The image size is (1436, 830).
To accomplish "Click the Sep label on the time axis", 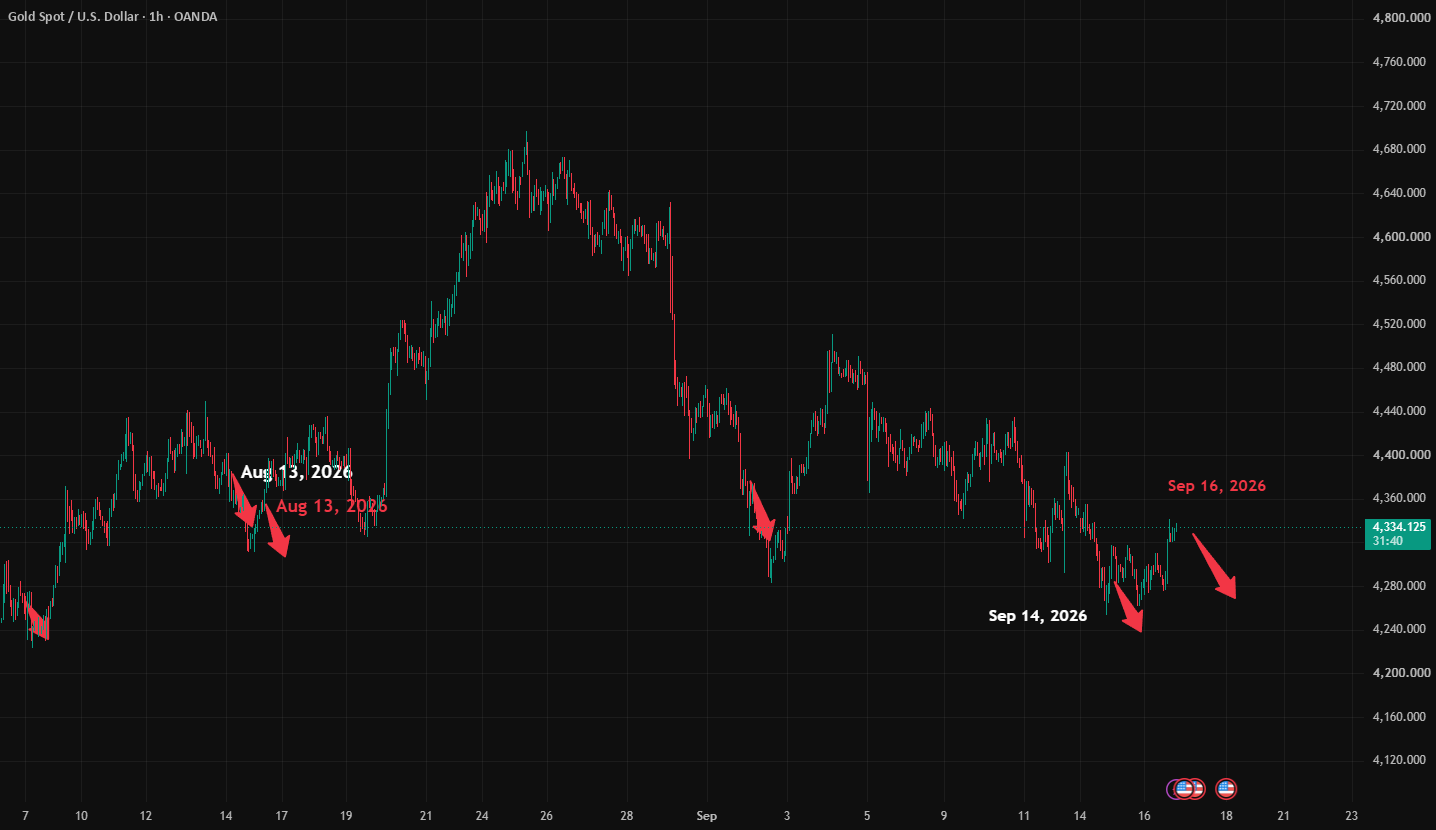I will coord(709,815).
